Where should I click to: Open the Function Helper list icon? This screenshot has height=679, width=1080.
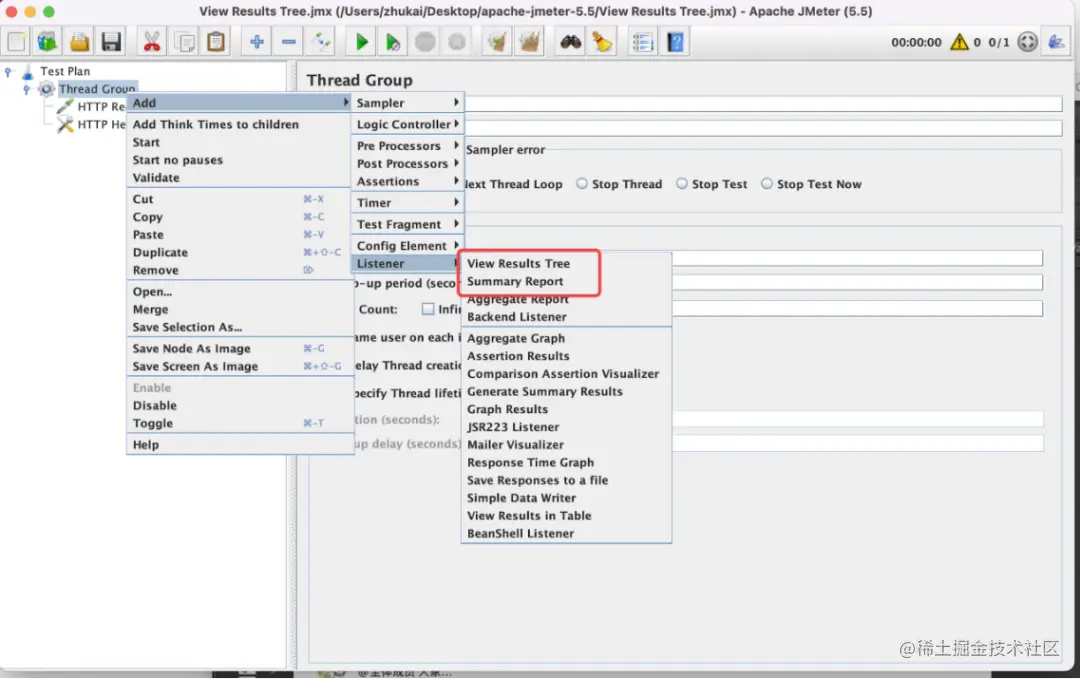(x=643, y=42)
